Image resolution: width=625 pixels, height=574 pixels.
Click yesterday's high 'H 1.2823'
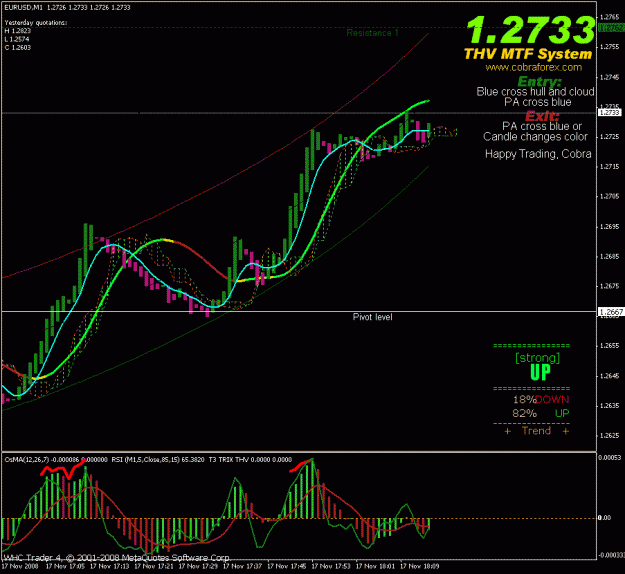(x=18, y=31)
